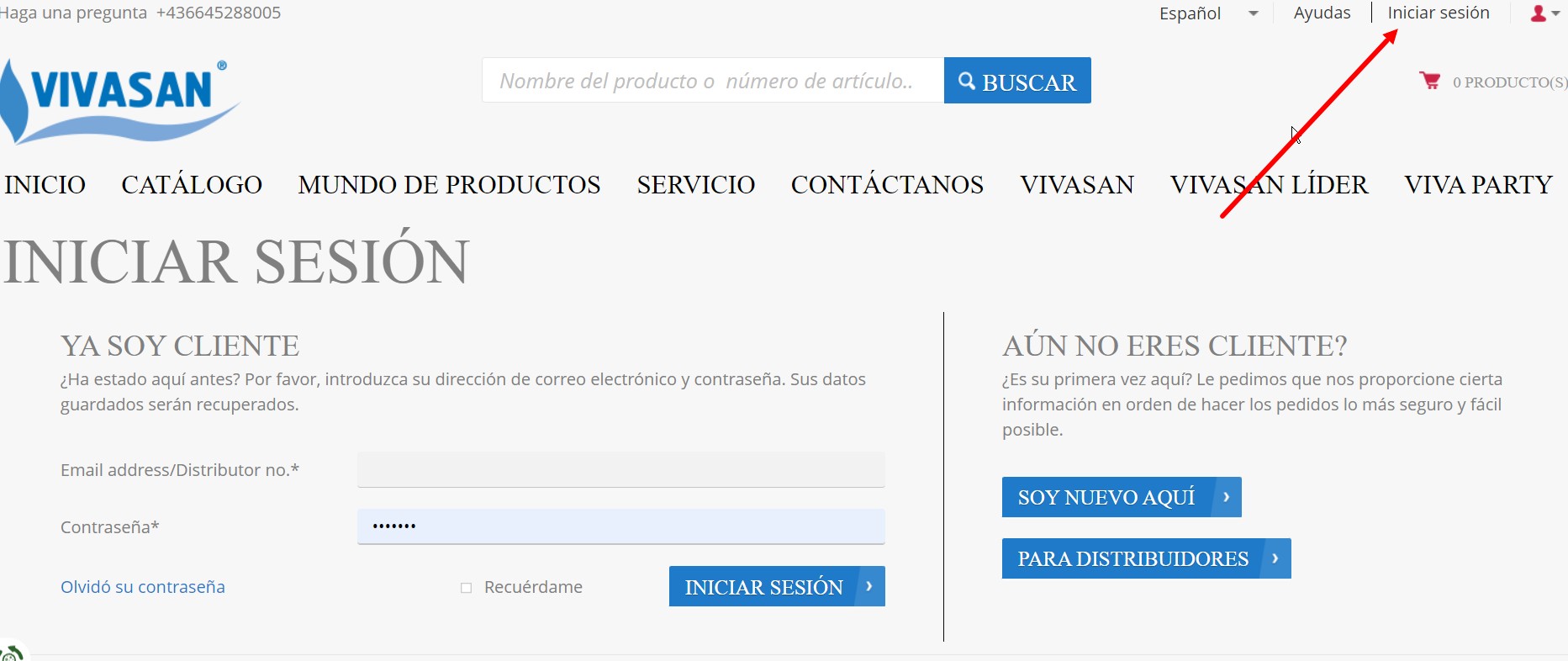Focus the Email address/Distributor no. field
The height and width of the screenshot is (661, 1568).
[621, 470]
